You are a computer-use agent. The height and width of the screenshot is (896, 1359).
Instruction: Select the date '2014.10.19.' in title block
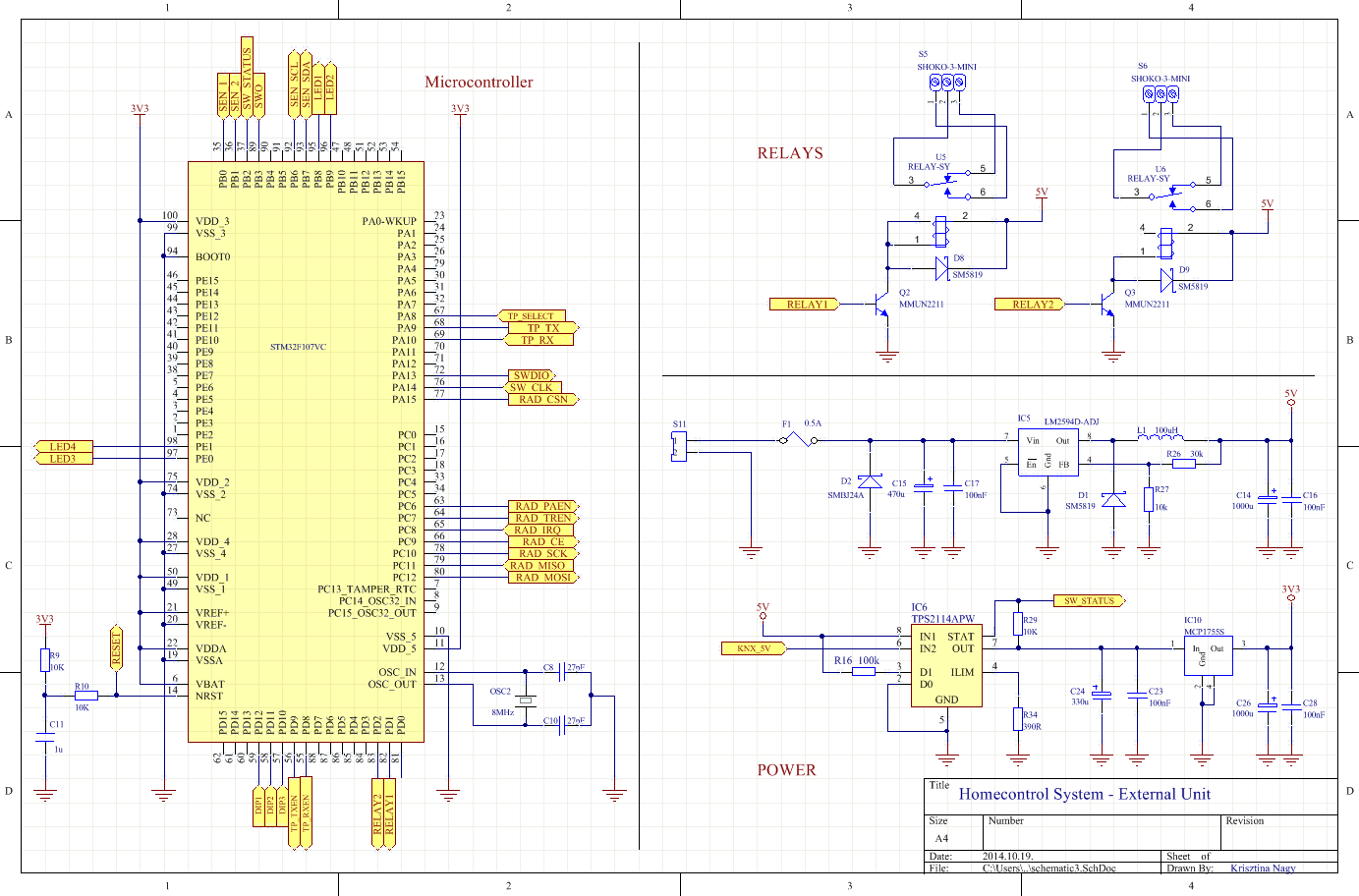point(1009,857)
